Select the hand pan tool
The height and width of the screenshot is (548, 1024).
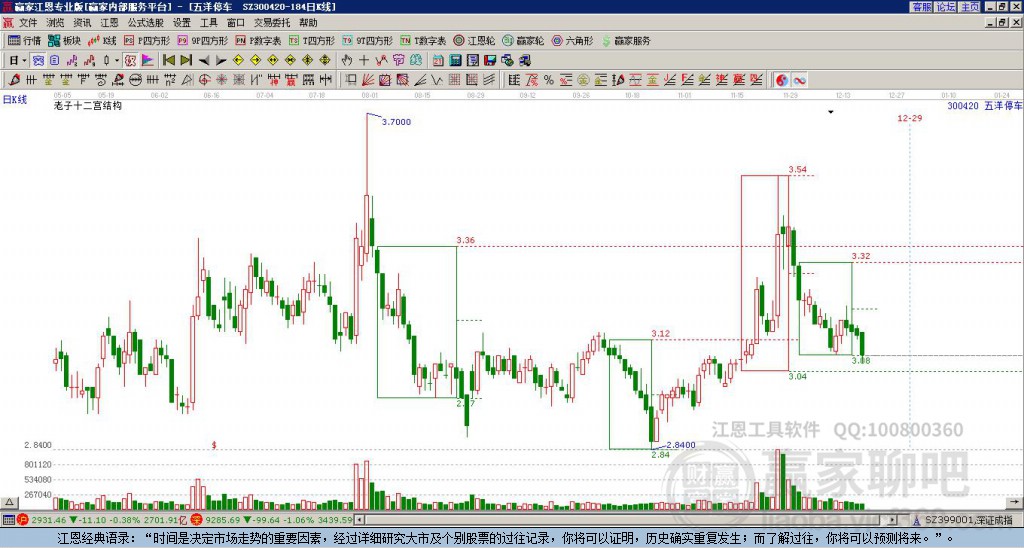pos(346,61)
